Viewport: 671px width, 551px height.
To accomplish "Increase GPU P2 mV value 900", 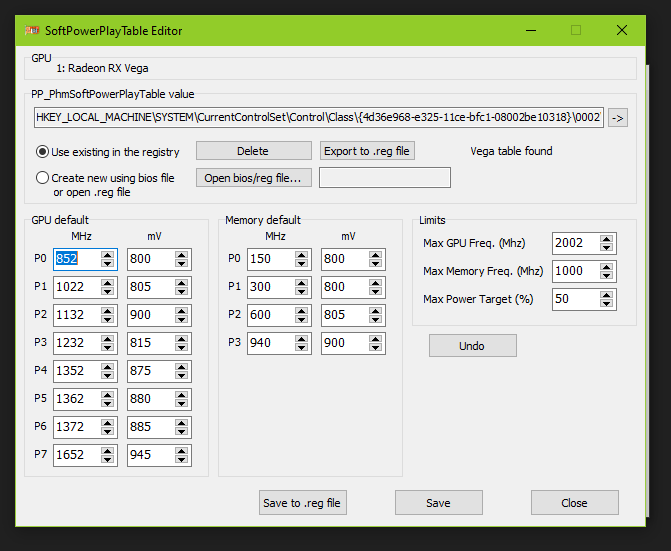I will (181, 311).
